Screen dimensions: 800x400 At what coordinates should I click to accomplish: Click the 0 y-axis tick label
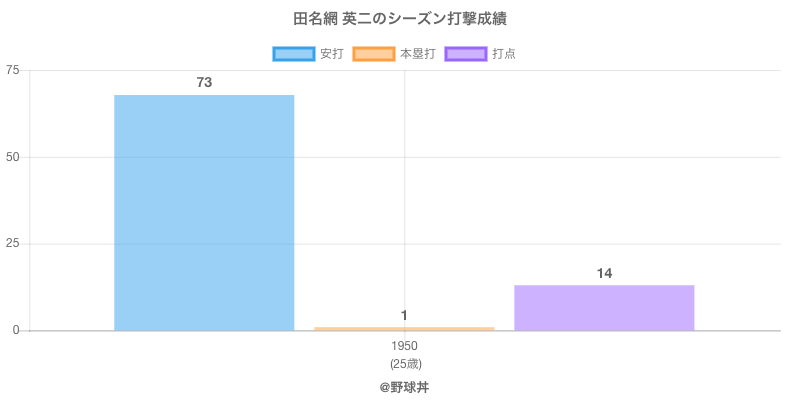(16, 330)
